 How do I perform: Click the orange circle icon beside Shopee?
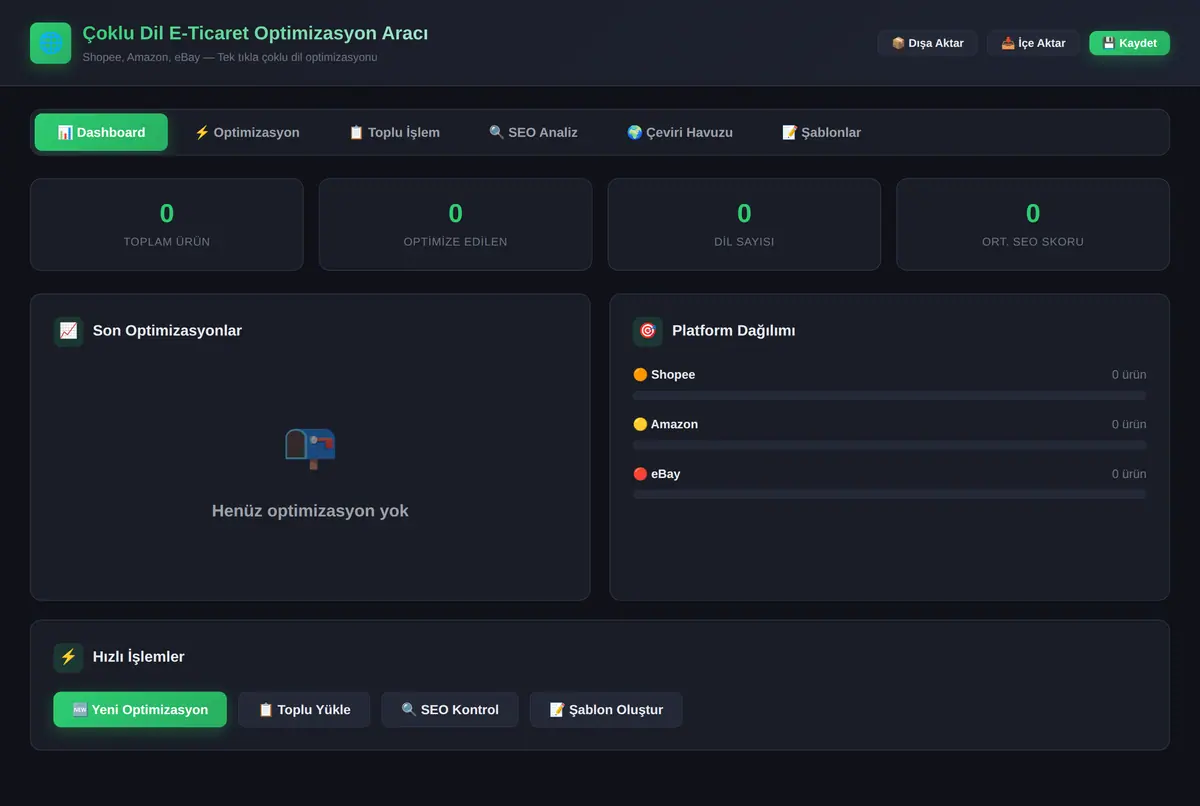click(640, 375)
